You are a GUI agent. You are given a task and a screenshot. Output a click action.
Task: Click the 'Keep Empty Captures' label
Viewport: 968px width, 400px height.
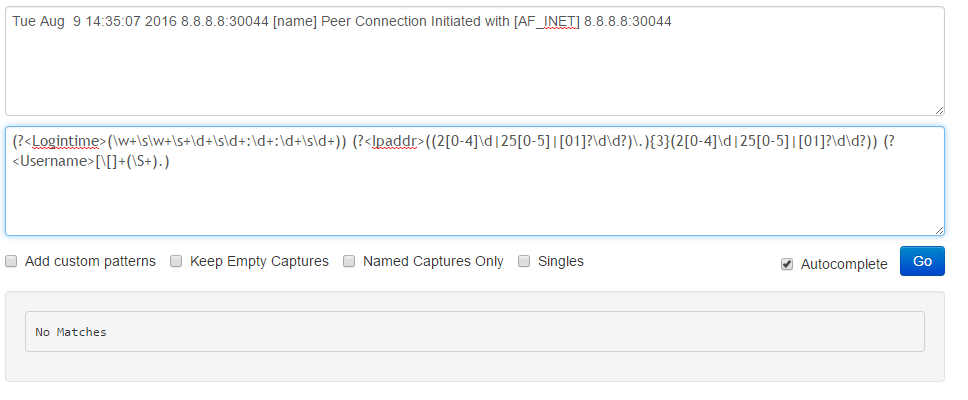click(x=259, y=261)
